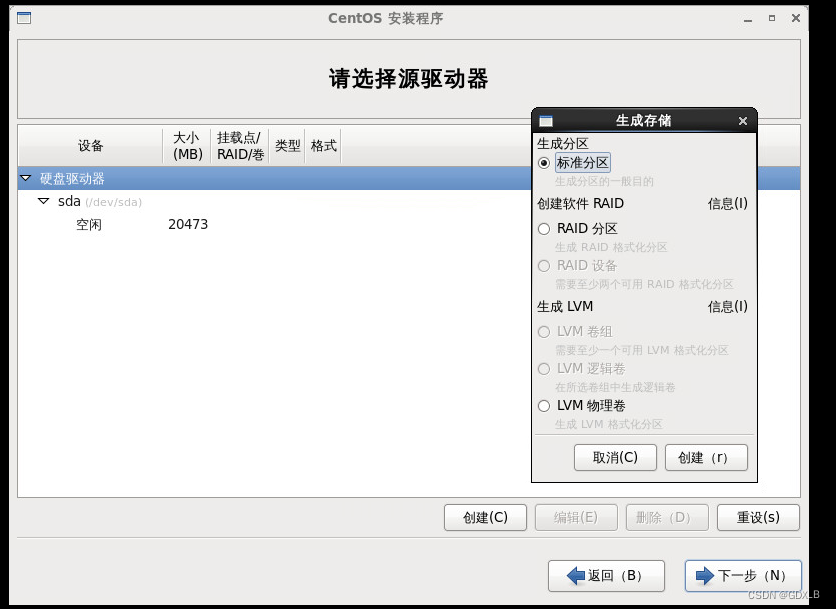836x609 pixels.
Task: Click the 生成存储 dialog title icon
Action: click(x=542, y=120)
